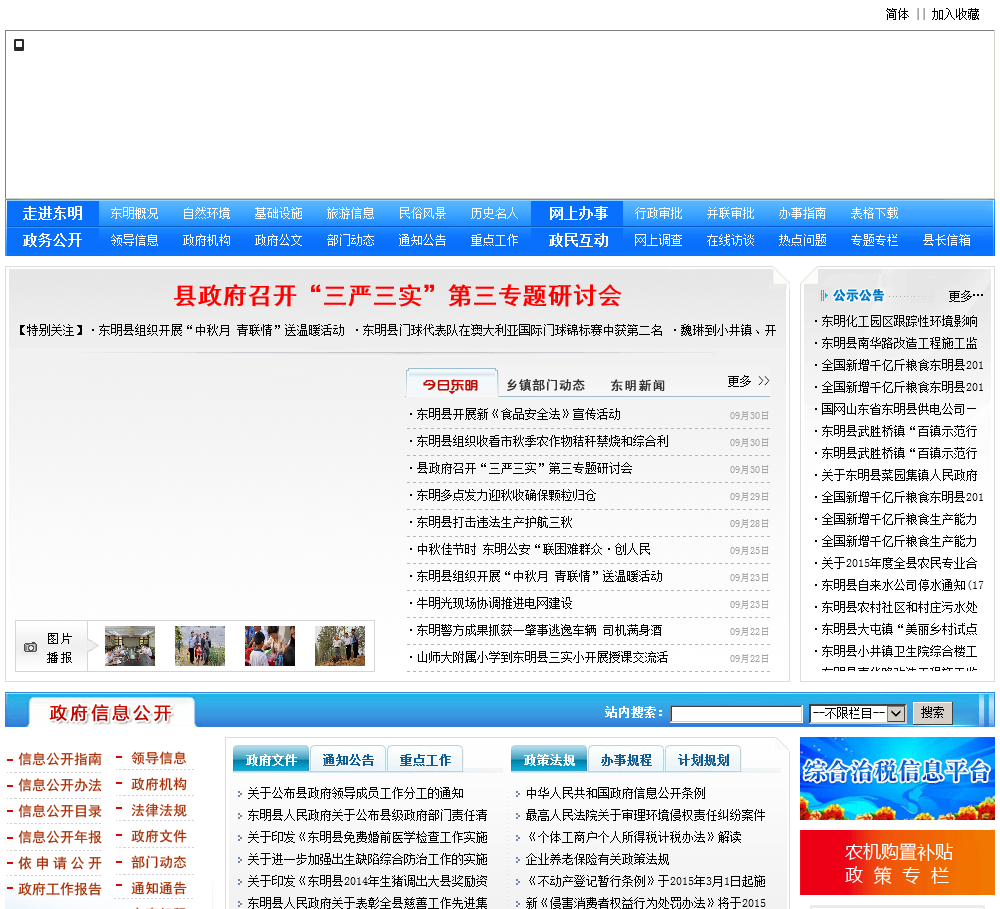The width and height of the screenshot is (1000, 909).
Task: Open 走进东明 navigation section
Action: (53, 213)
